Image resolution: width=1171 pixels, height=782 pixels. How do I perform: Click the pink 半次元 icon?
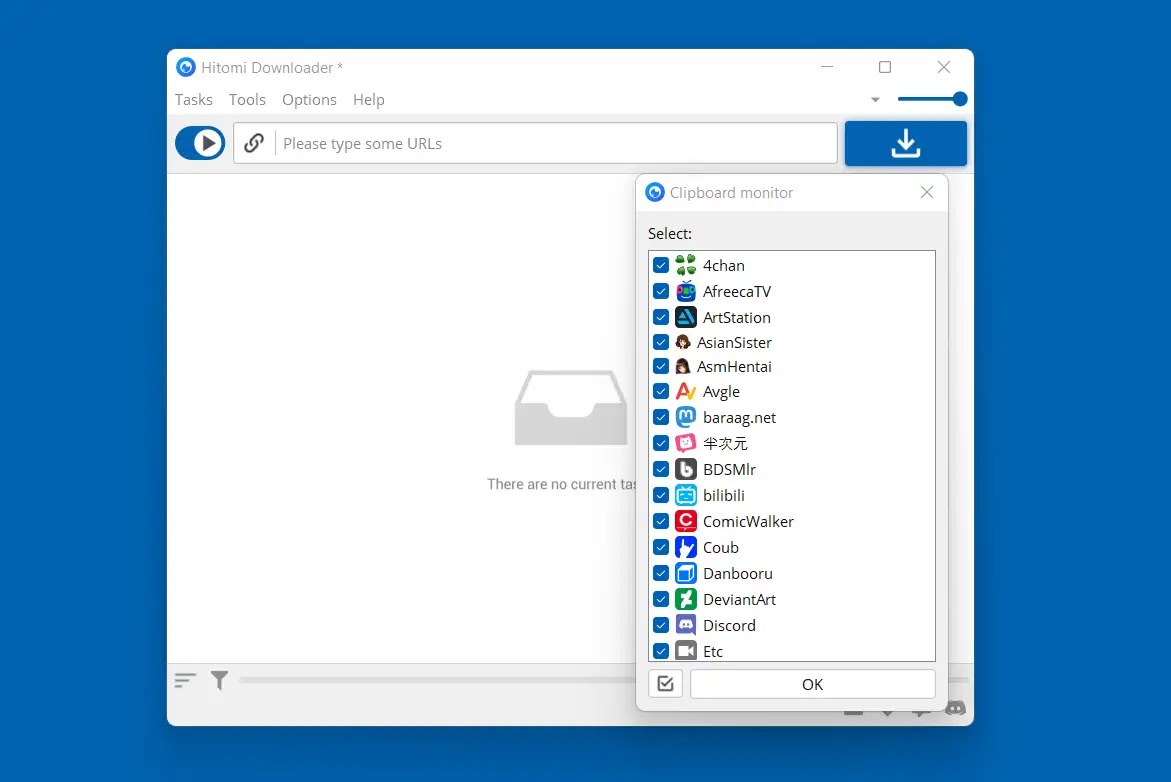click(x=686, y=443)
